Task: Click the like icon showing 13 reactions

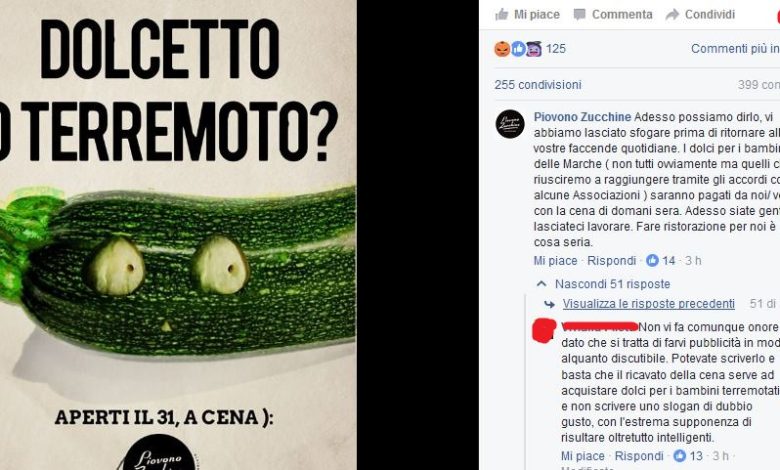Action: [680, 455]
